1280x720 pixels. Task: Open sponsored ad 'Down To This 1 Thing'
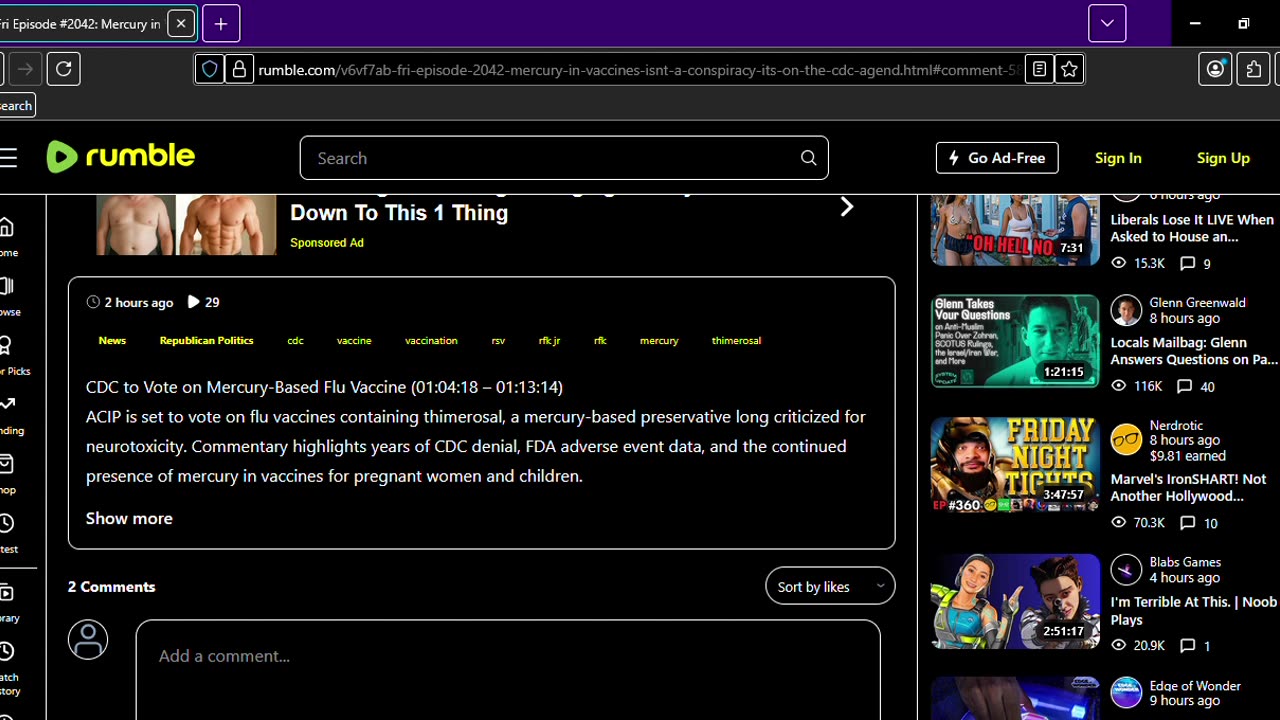coord(399,212)
